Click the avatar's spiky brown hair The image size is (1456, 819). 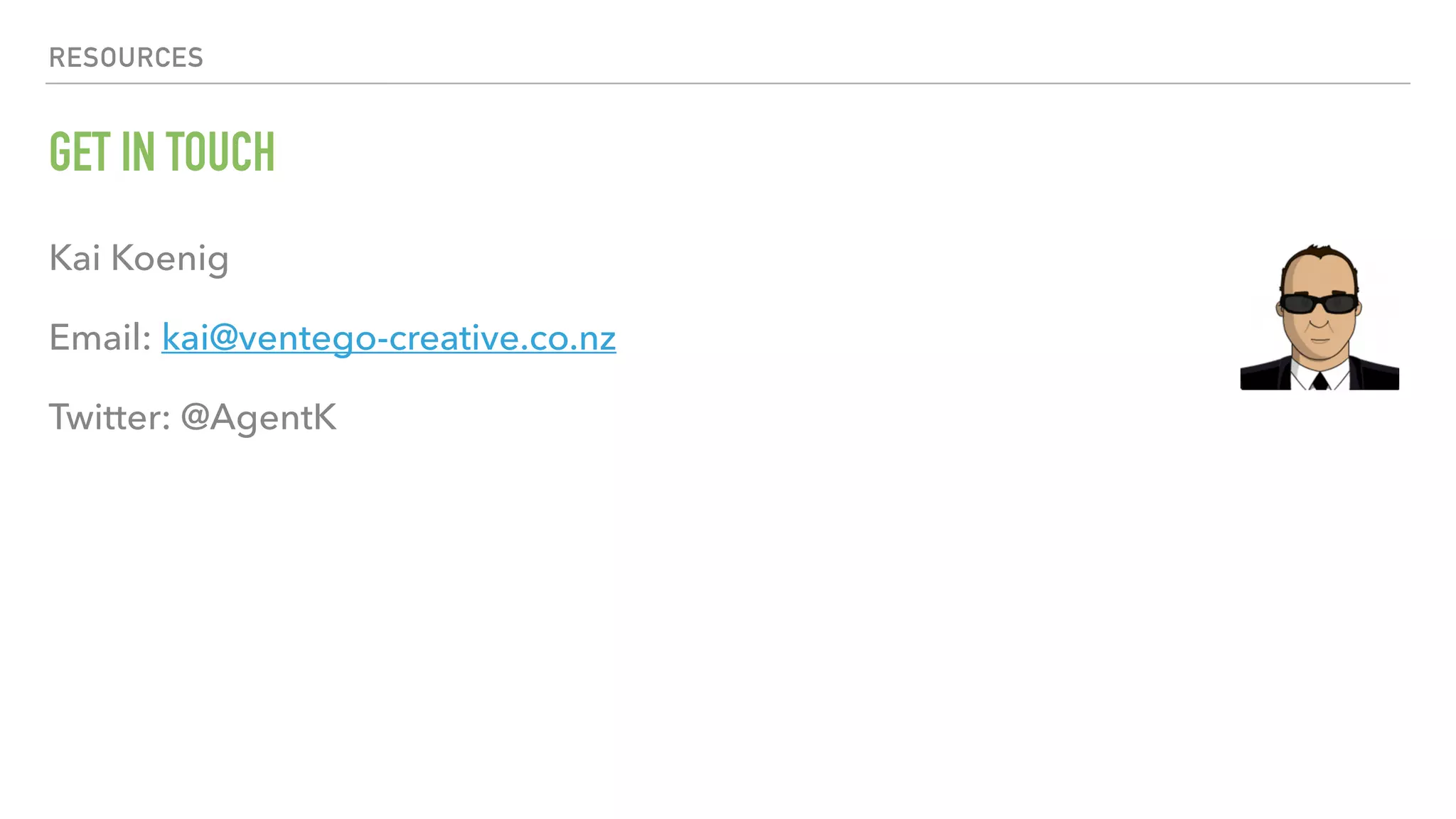(x=1320, y=254)
